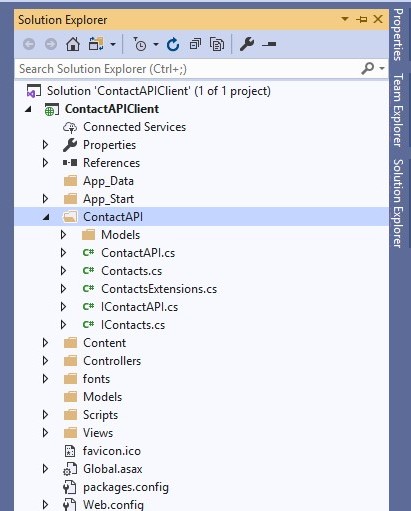Click the Refresh icon in toolbar
This screenshot has height=511, width=411.
173,44
